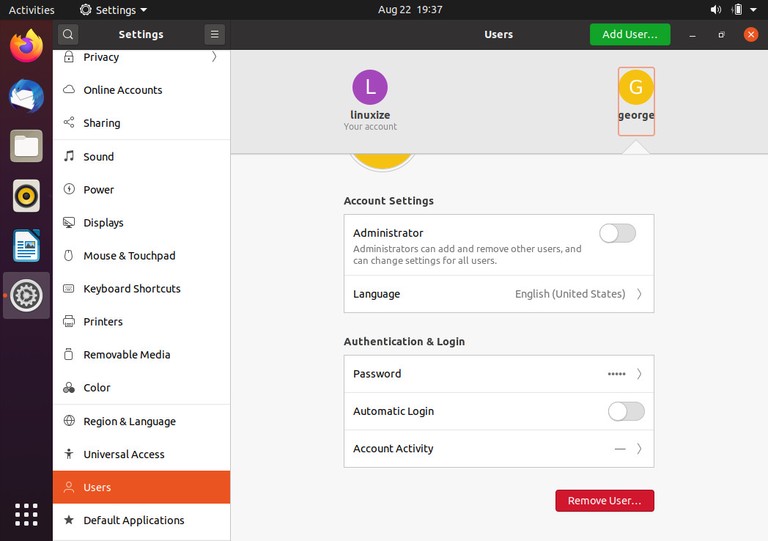Image resolution: width=768 pixels, height=541 pixels.
Task: Toggle the Automatic Login switch
Action: click(x=626, y=411)
